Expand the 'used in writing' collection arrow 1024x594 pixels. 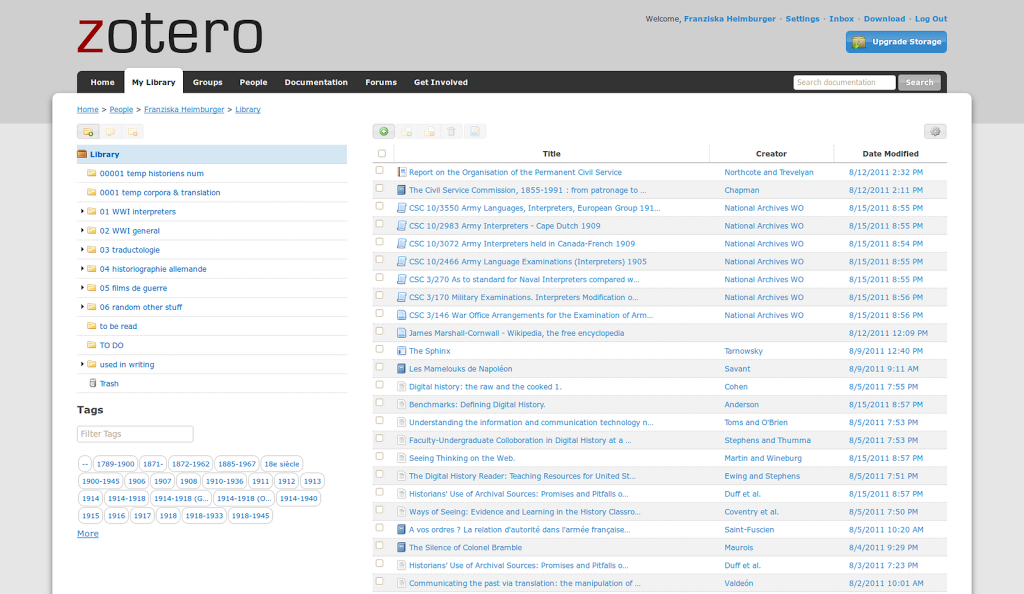(x=82, y=364)
